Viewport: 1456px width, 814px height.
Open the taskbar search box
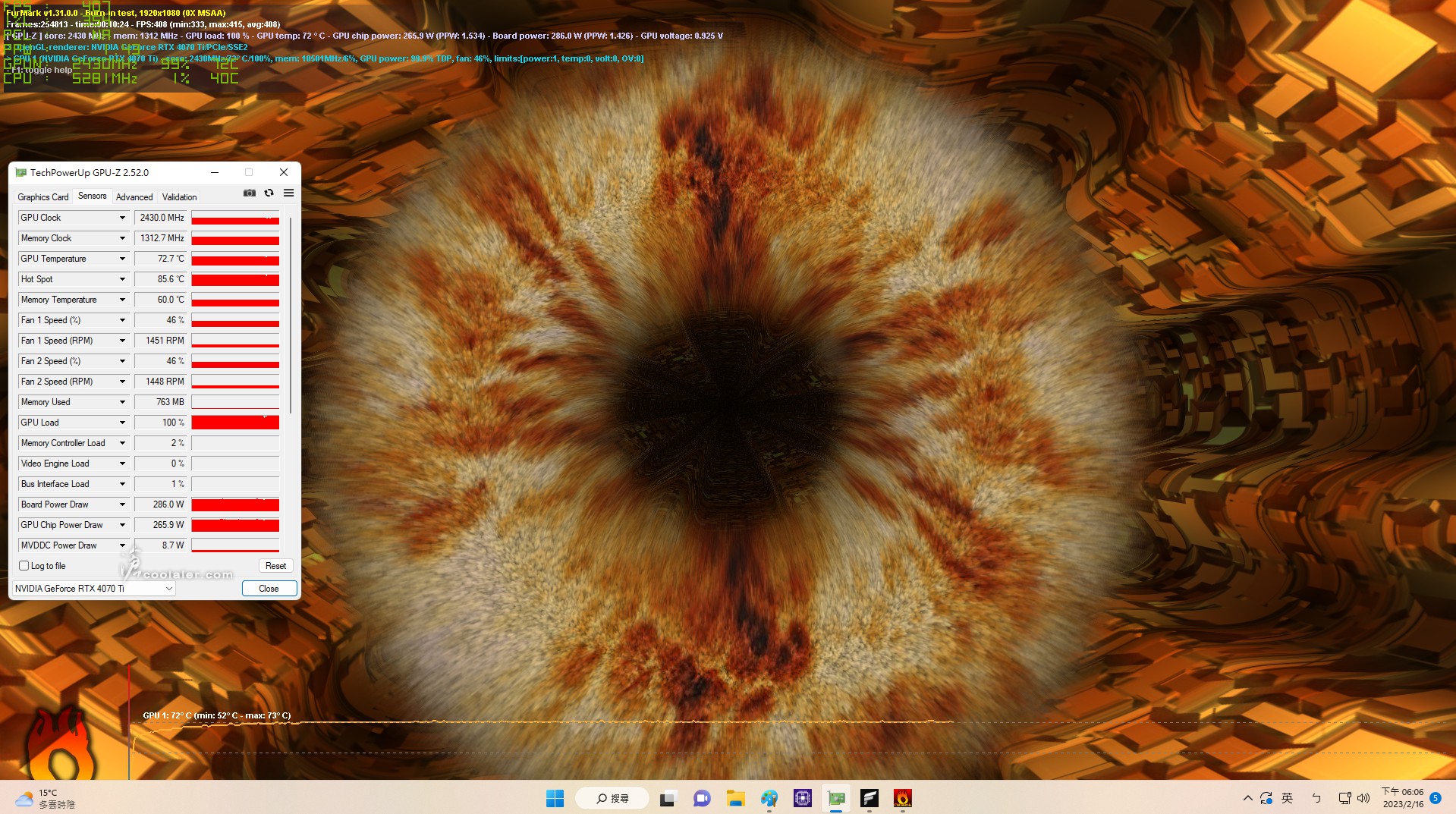point(612,798)
